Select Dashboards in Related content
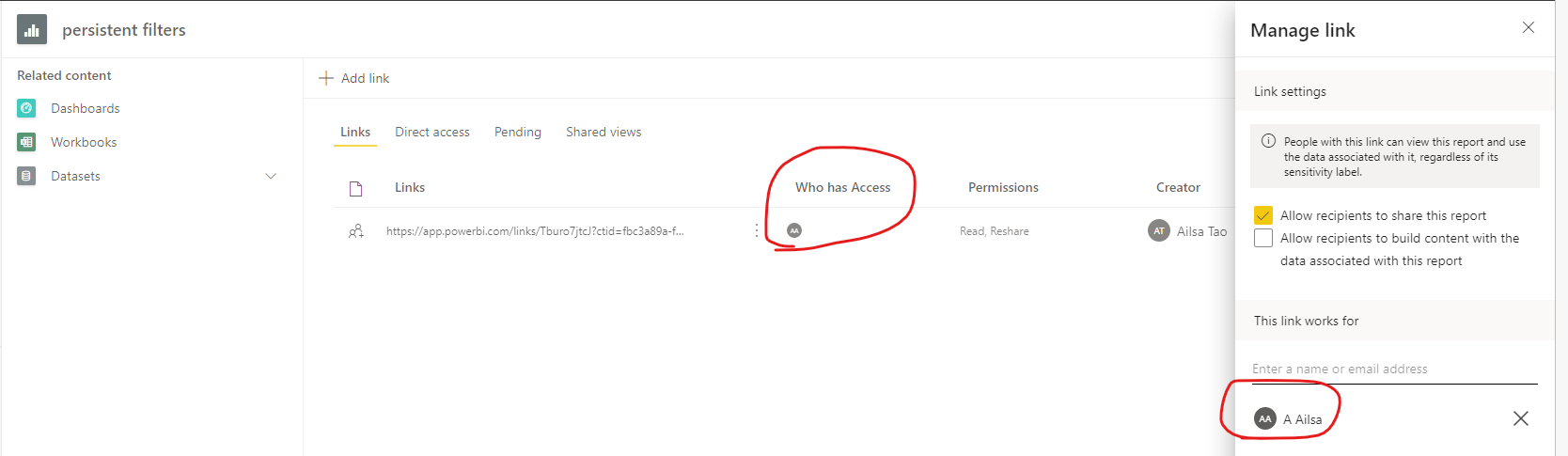1568x456 pixels. 86,108
